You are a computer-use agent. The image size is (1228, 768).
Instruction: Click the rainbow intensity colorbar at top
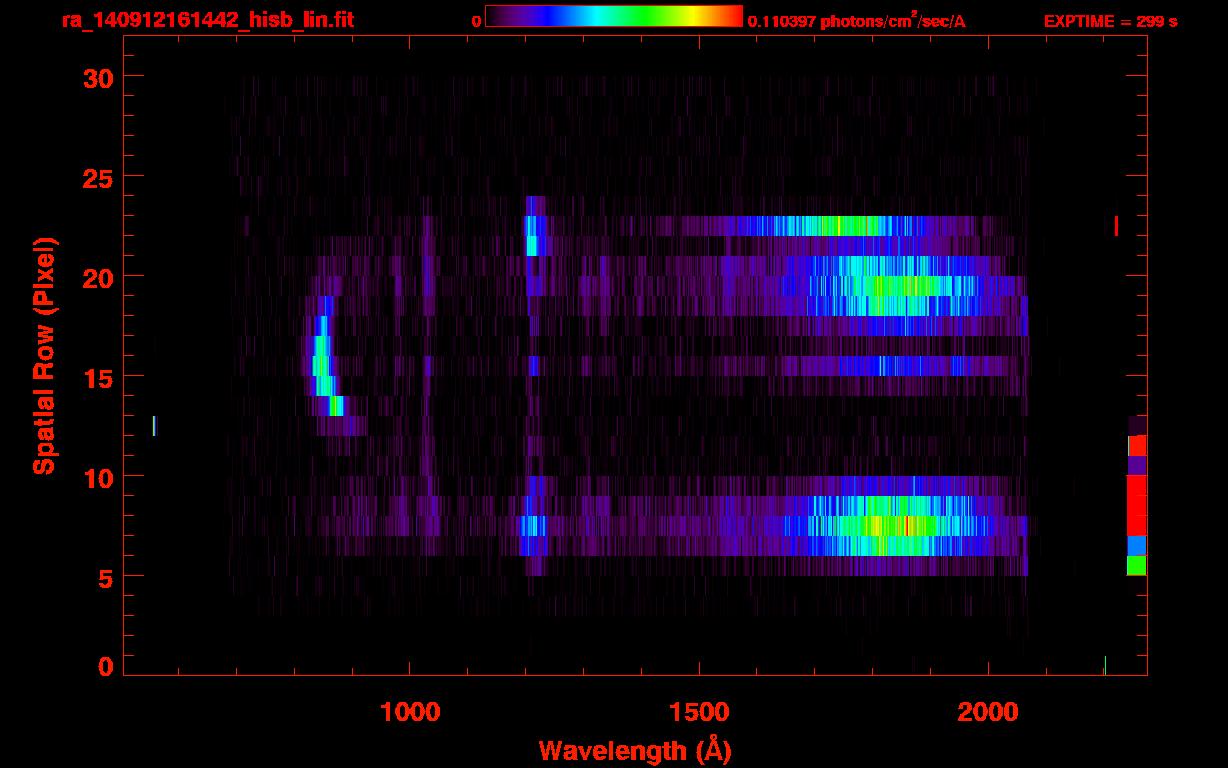(x=614, y=17)
